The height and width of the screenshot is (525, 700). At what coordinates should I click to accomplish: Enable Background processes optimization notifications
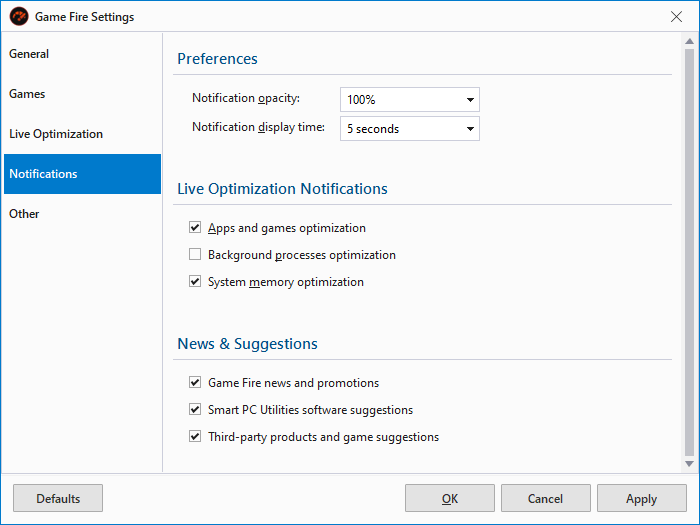(195, 255)
